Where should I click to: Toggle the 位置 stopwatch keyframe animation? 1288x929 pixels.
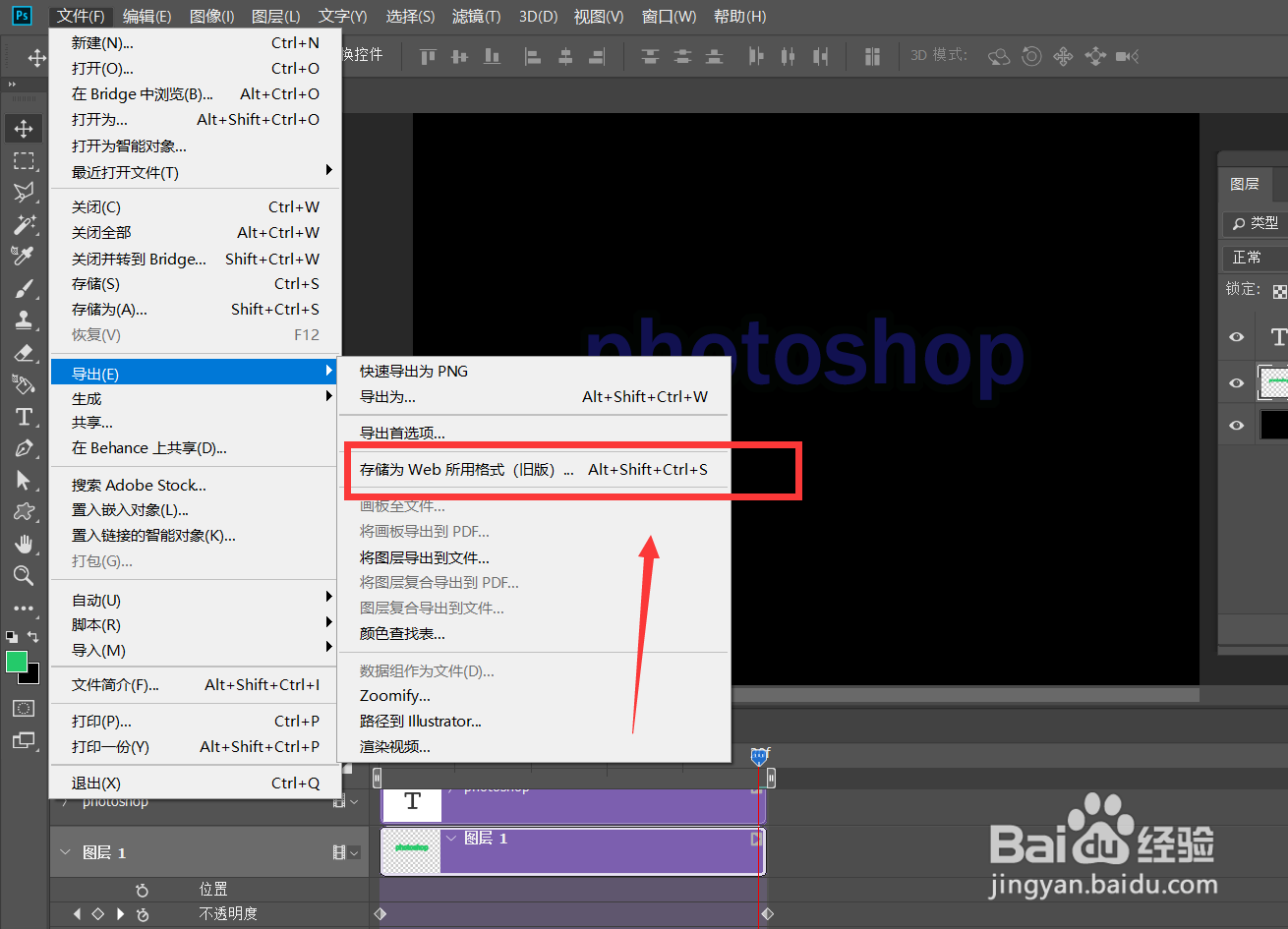[143, 890]
